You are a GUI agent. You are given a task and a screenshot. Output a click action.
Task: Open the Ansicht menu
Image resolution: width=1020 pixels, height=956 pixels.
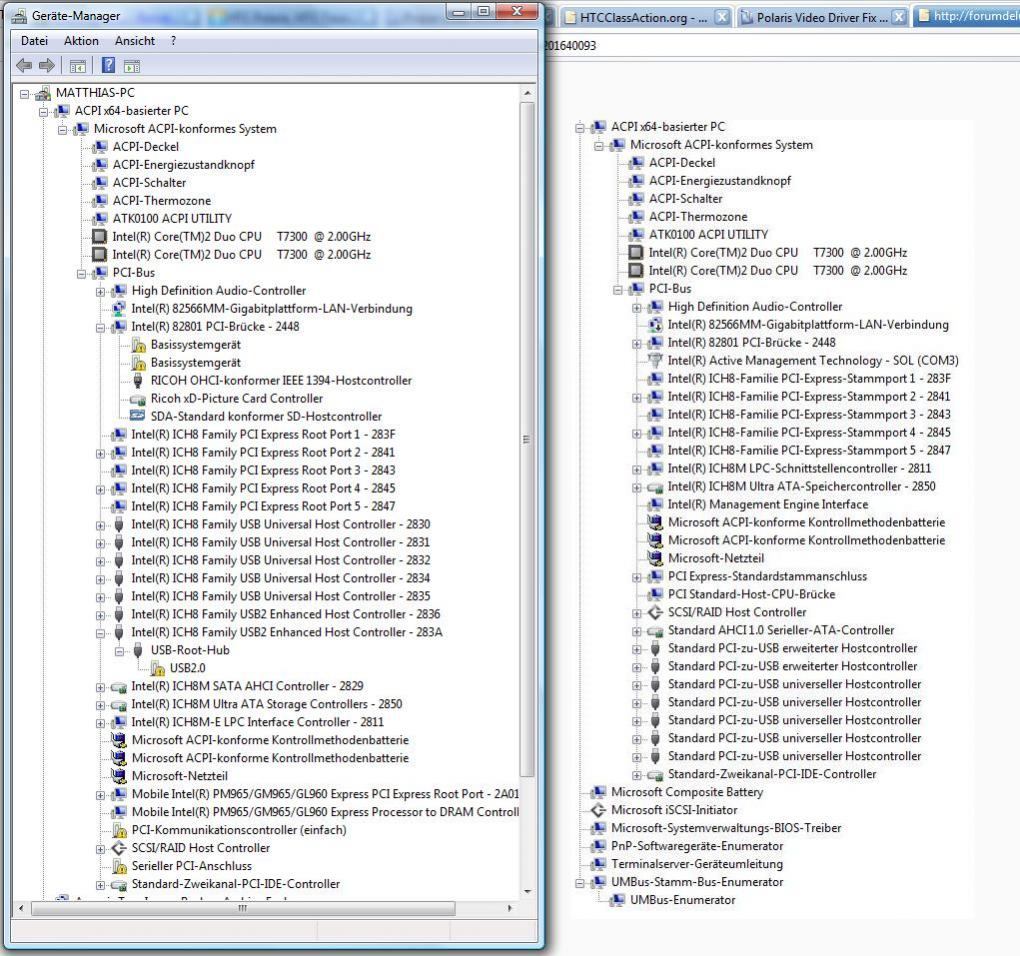135,41
